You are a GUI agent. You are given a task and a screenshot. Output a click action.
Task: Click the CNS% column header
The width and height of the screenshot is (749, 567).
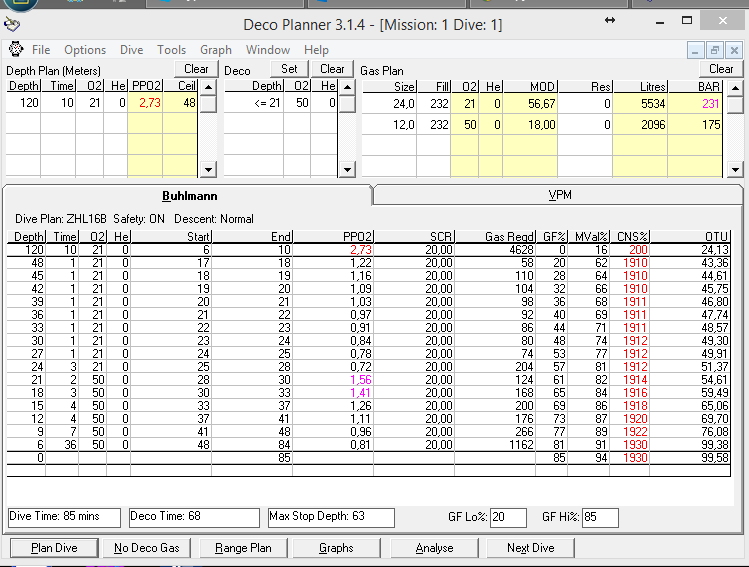pos(630,237)
